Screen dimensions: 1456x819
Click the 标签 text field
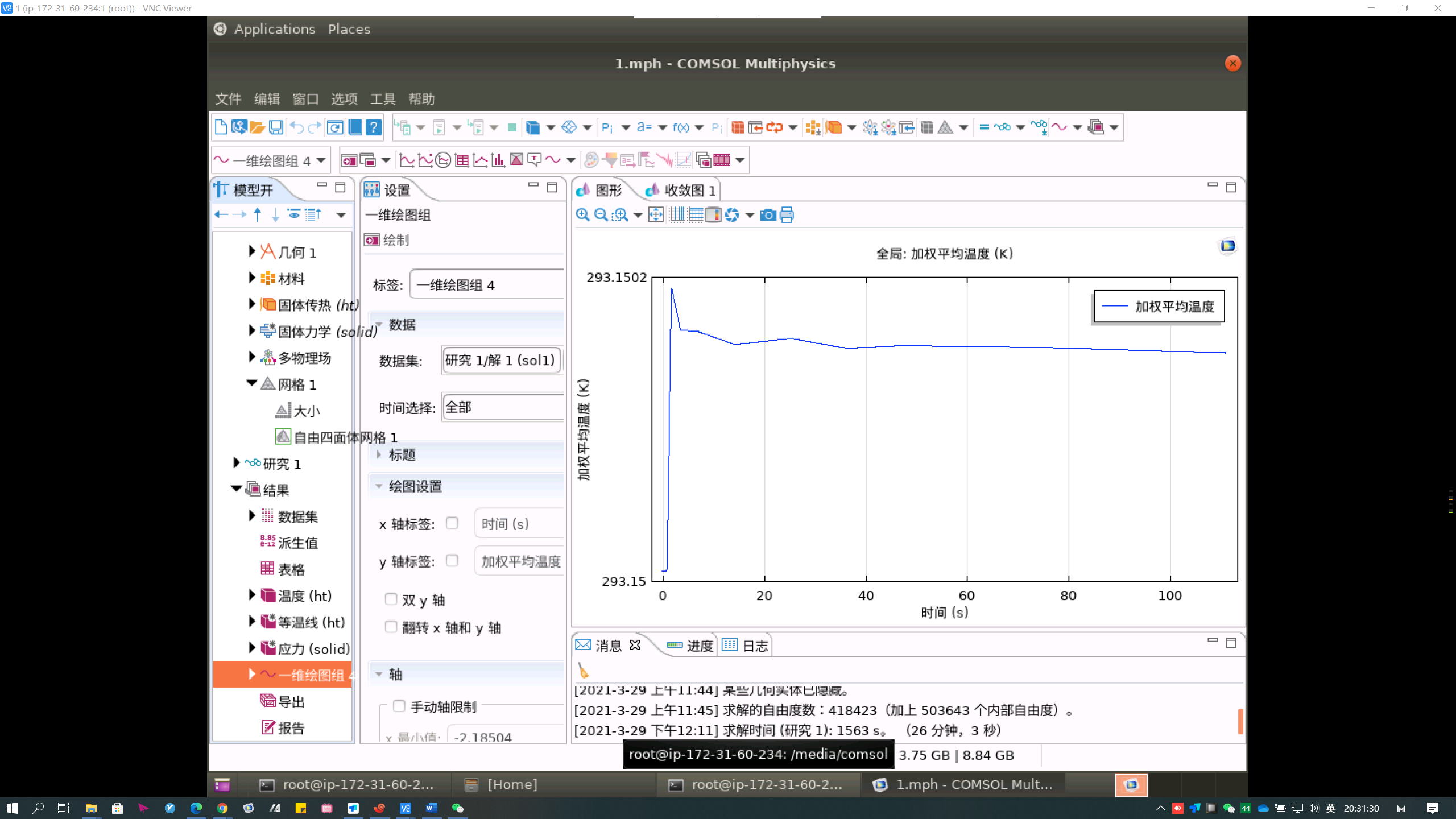(x=487, y=284)
